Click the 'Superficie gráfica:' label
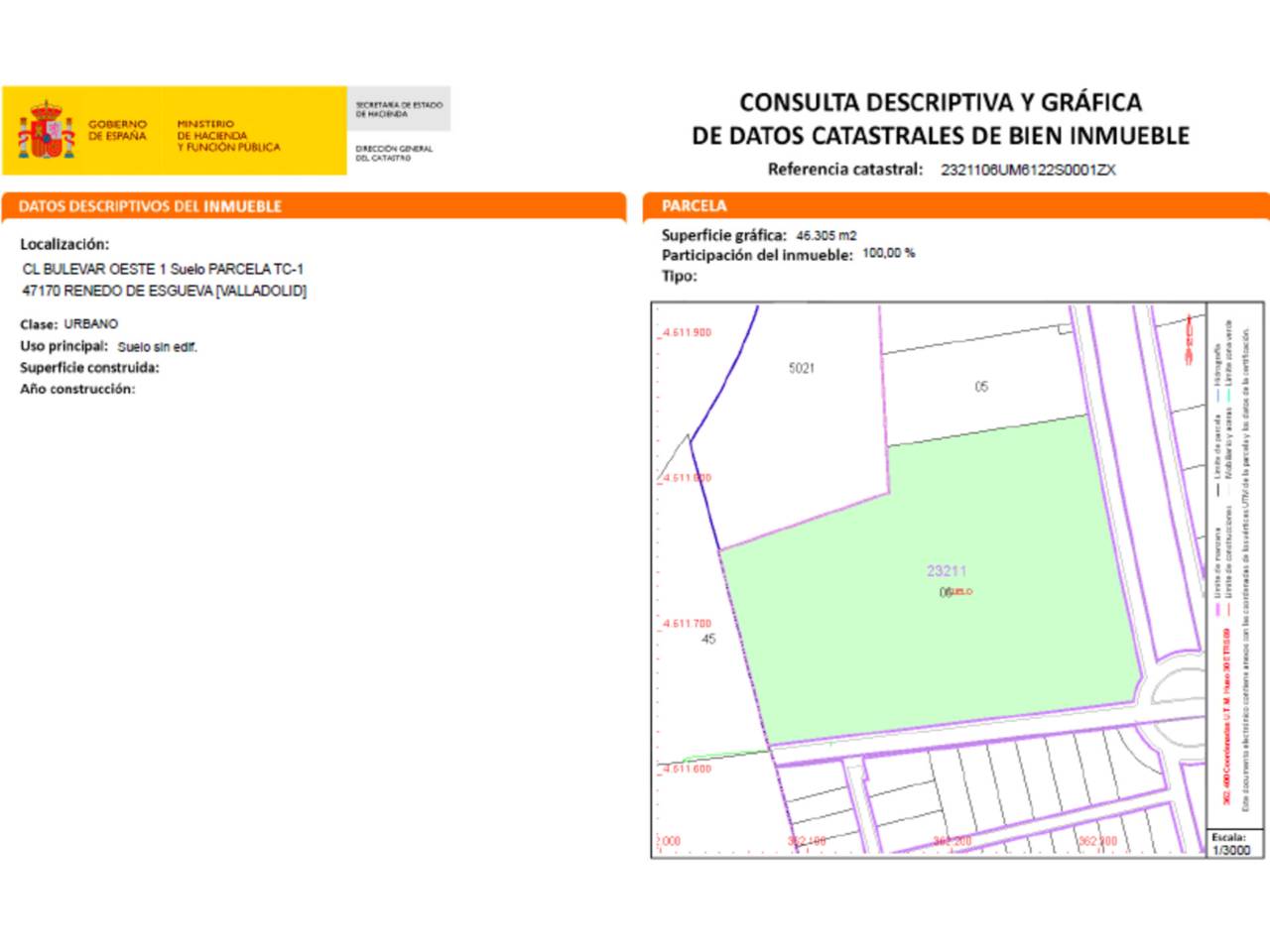 click(724, 235)
